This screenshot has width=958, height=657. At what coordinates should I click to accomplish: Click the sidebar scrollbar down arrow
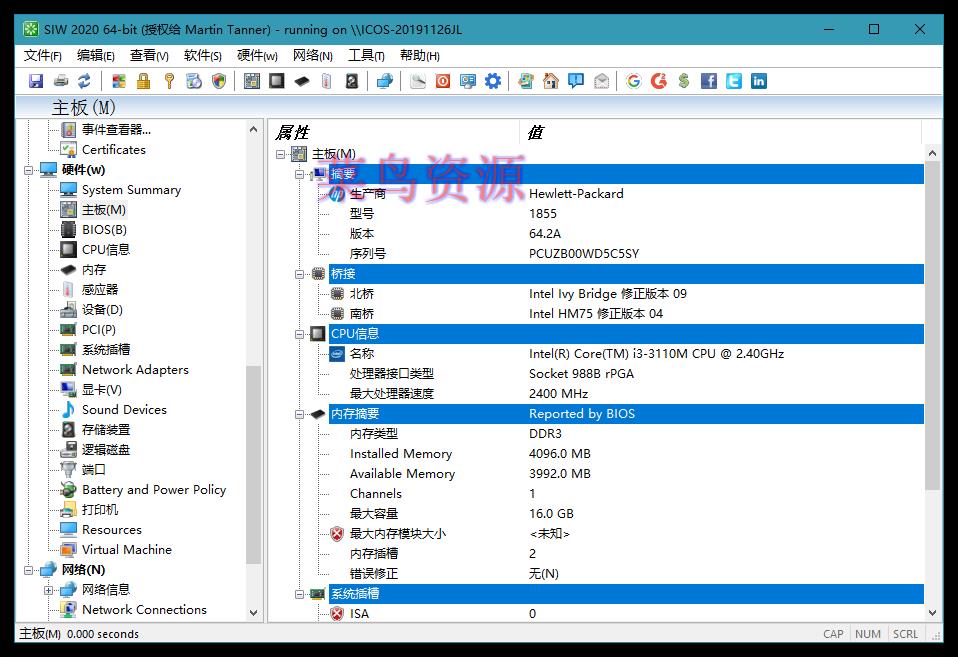(254, 611)
